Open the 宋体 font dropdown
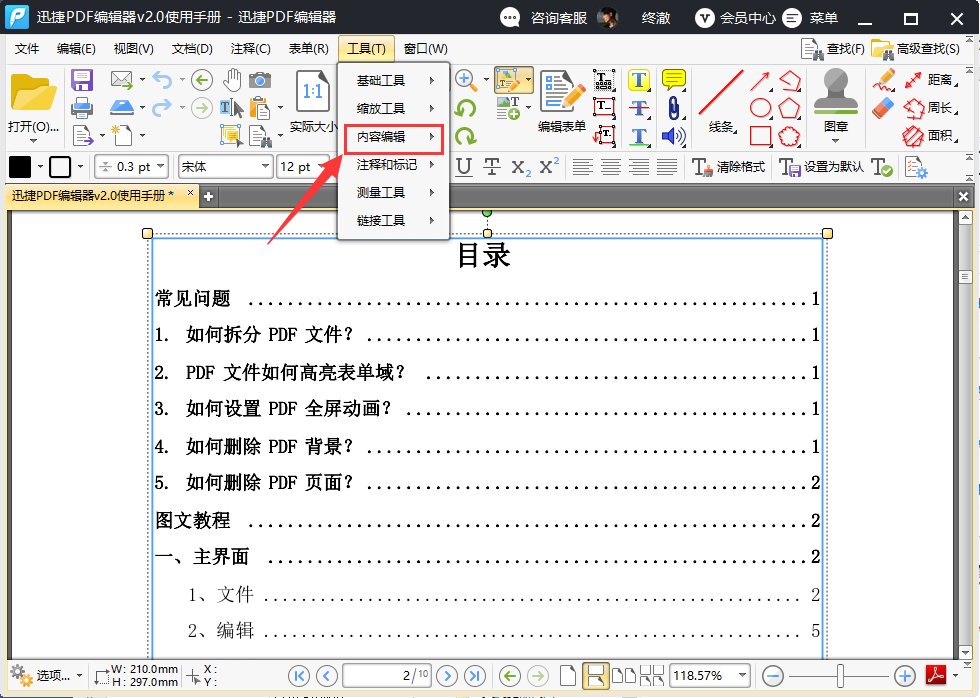Viewport: 980px width, 698px height. coord(266,166)
